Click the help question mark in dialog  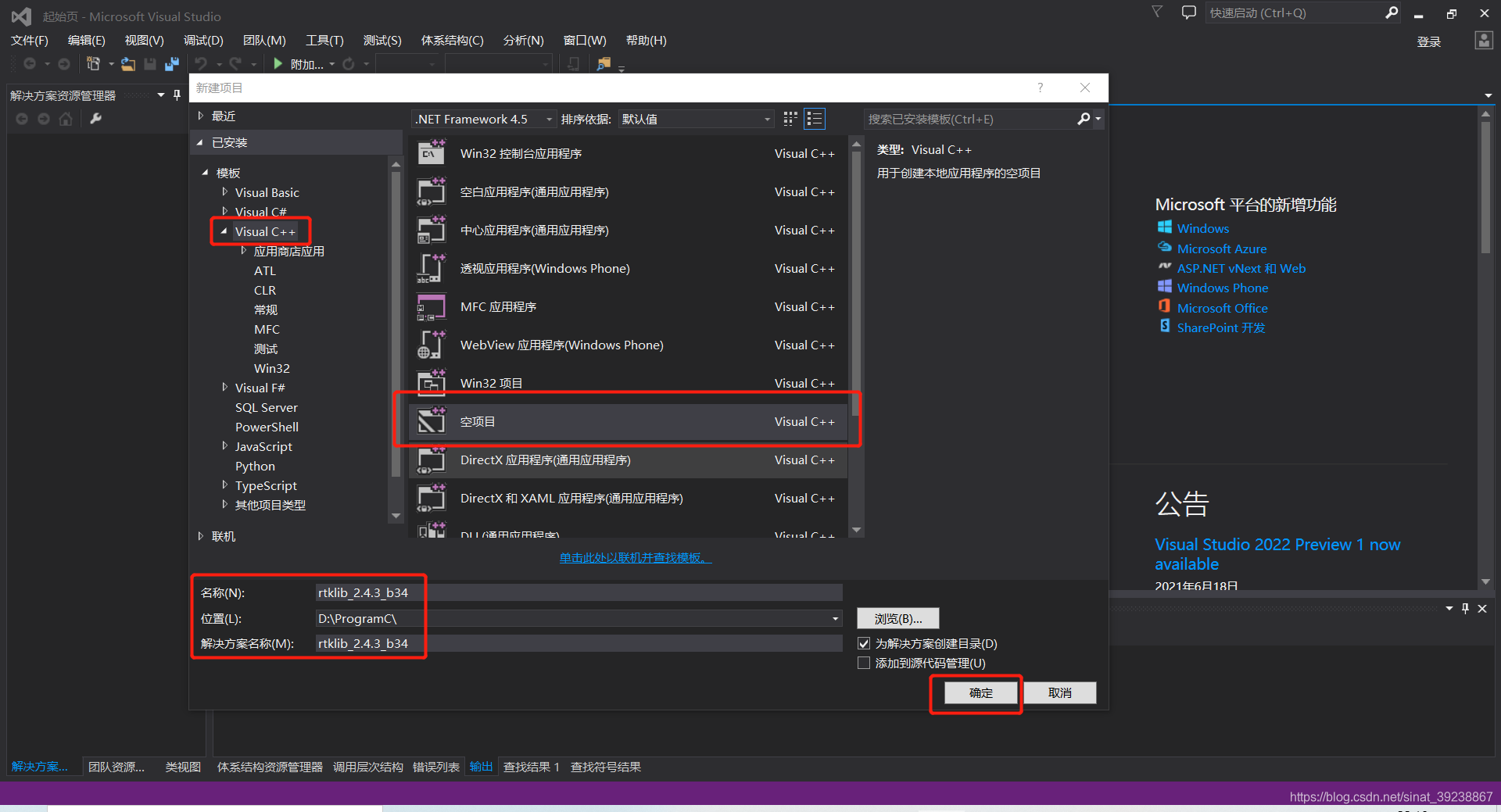click(1040, 88)
